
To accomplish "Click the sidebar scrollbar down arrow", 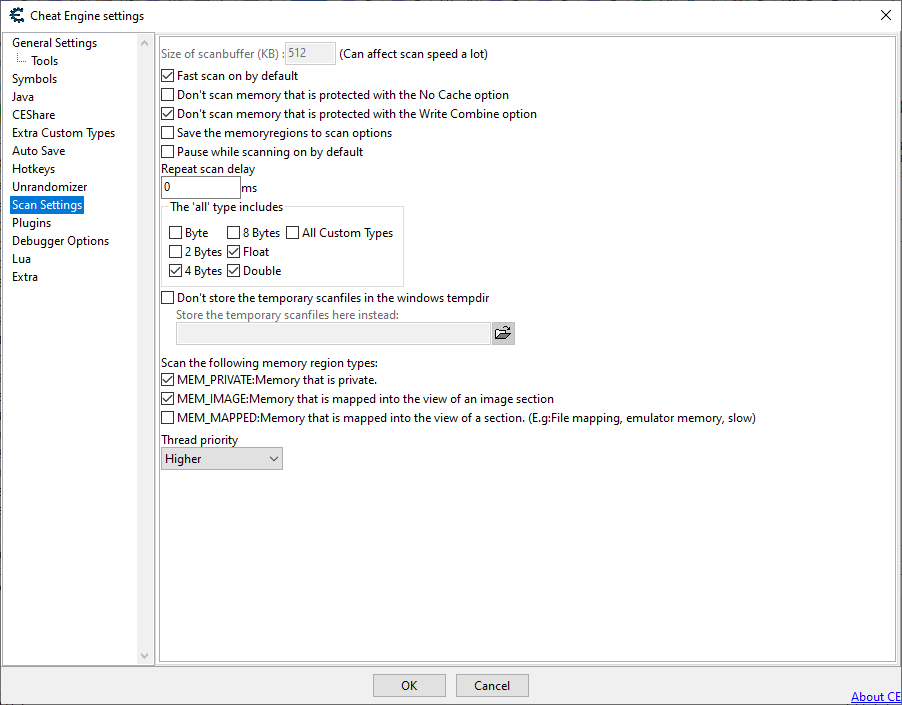I will [x=145, y=656].
